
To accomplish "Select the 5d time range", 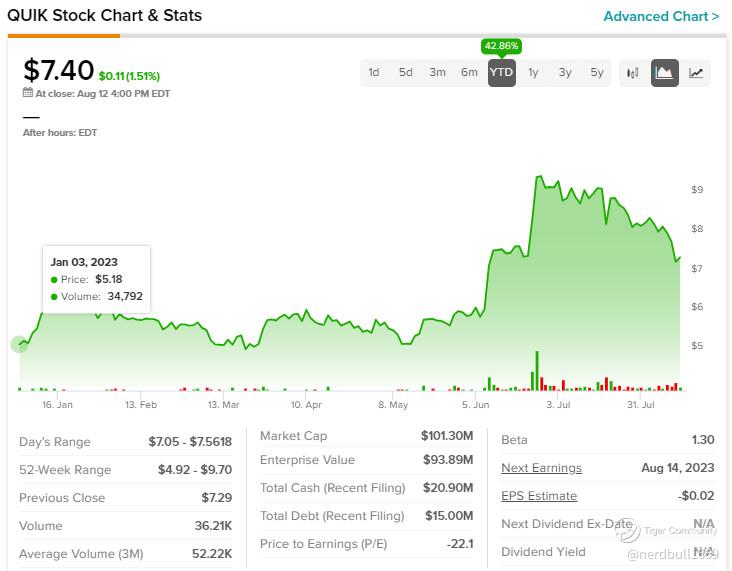I will (x=405, y=72).
